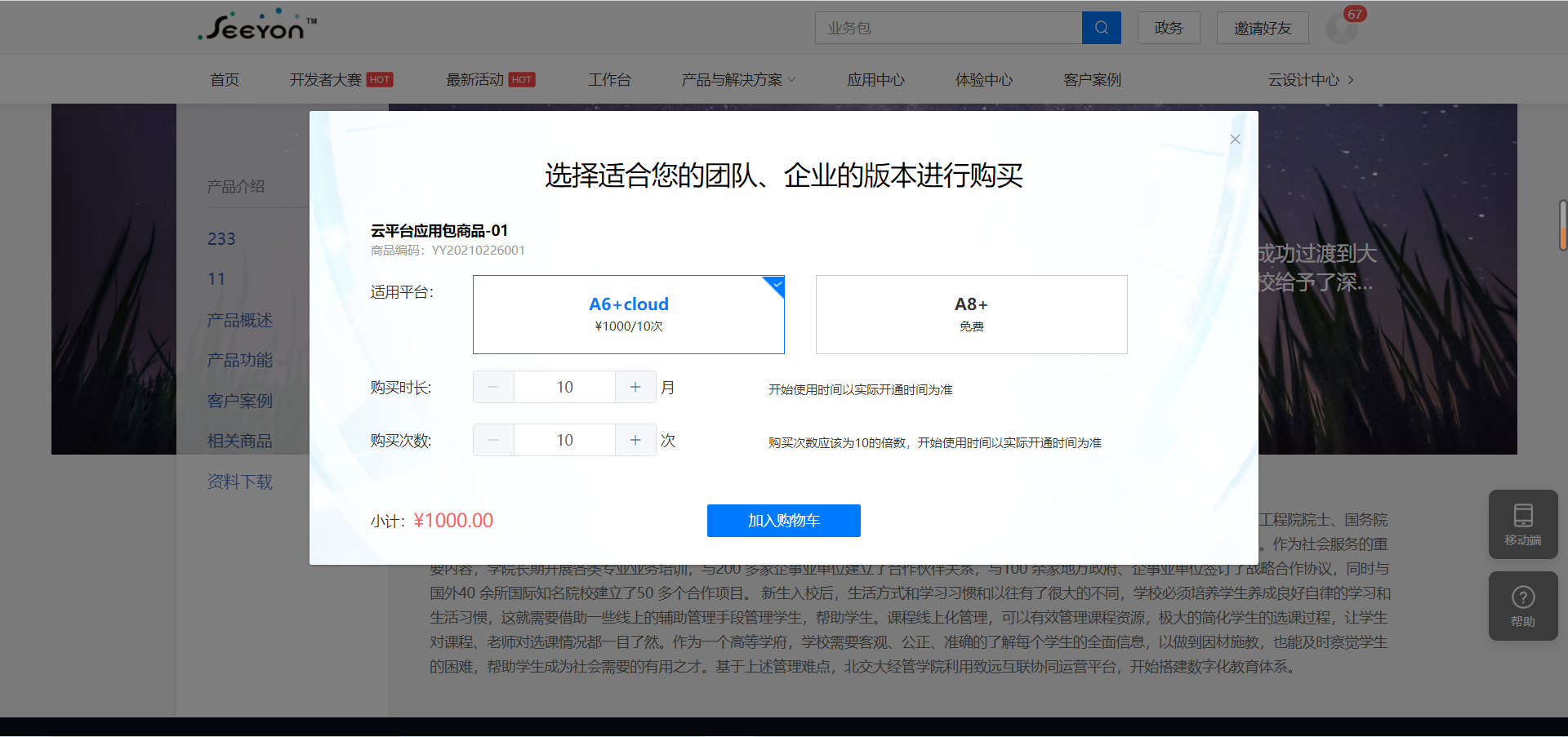Jump to 客户案例 in sidebar
The height and width of the screenshot is (737, 1568).
(240, 401)
